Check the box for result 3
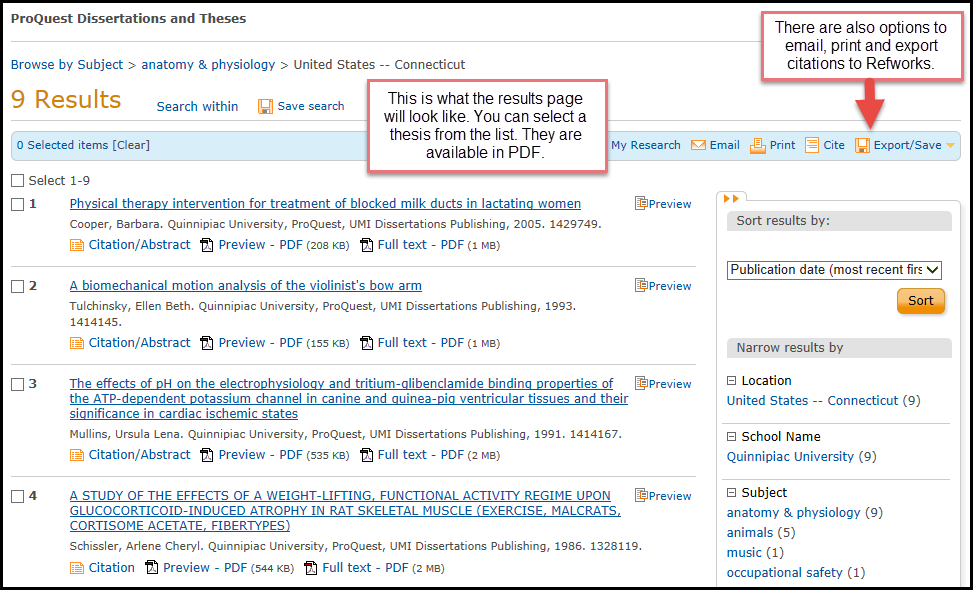The width and height of the screenshot is (973, 590). coord(17,384)
